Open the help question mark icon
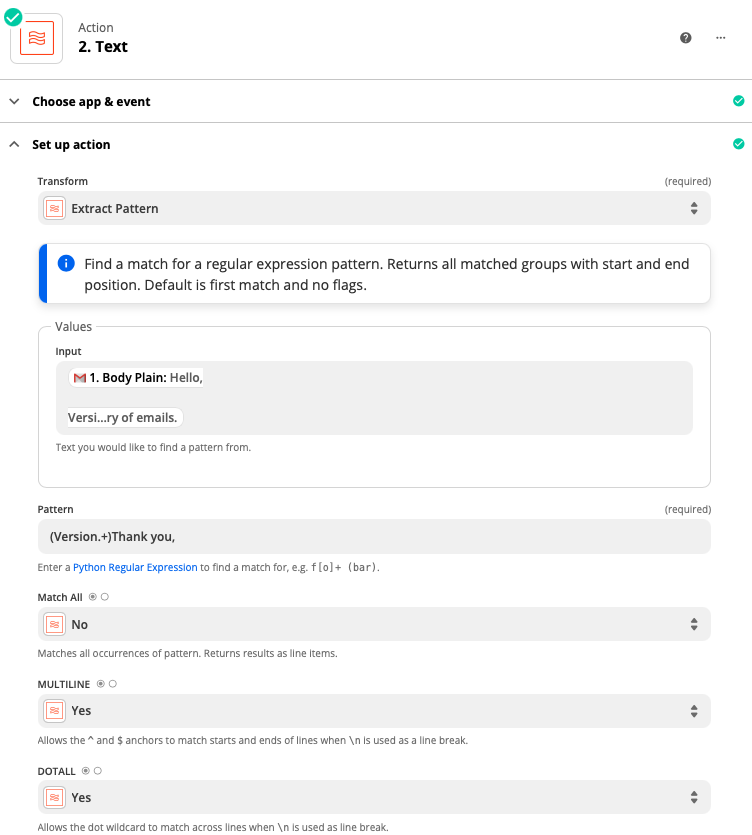This screenshot has width=752, height=835. [x=686, y=38]
